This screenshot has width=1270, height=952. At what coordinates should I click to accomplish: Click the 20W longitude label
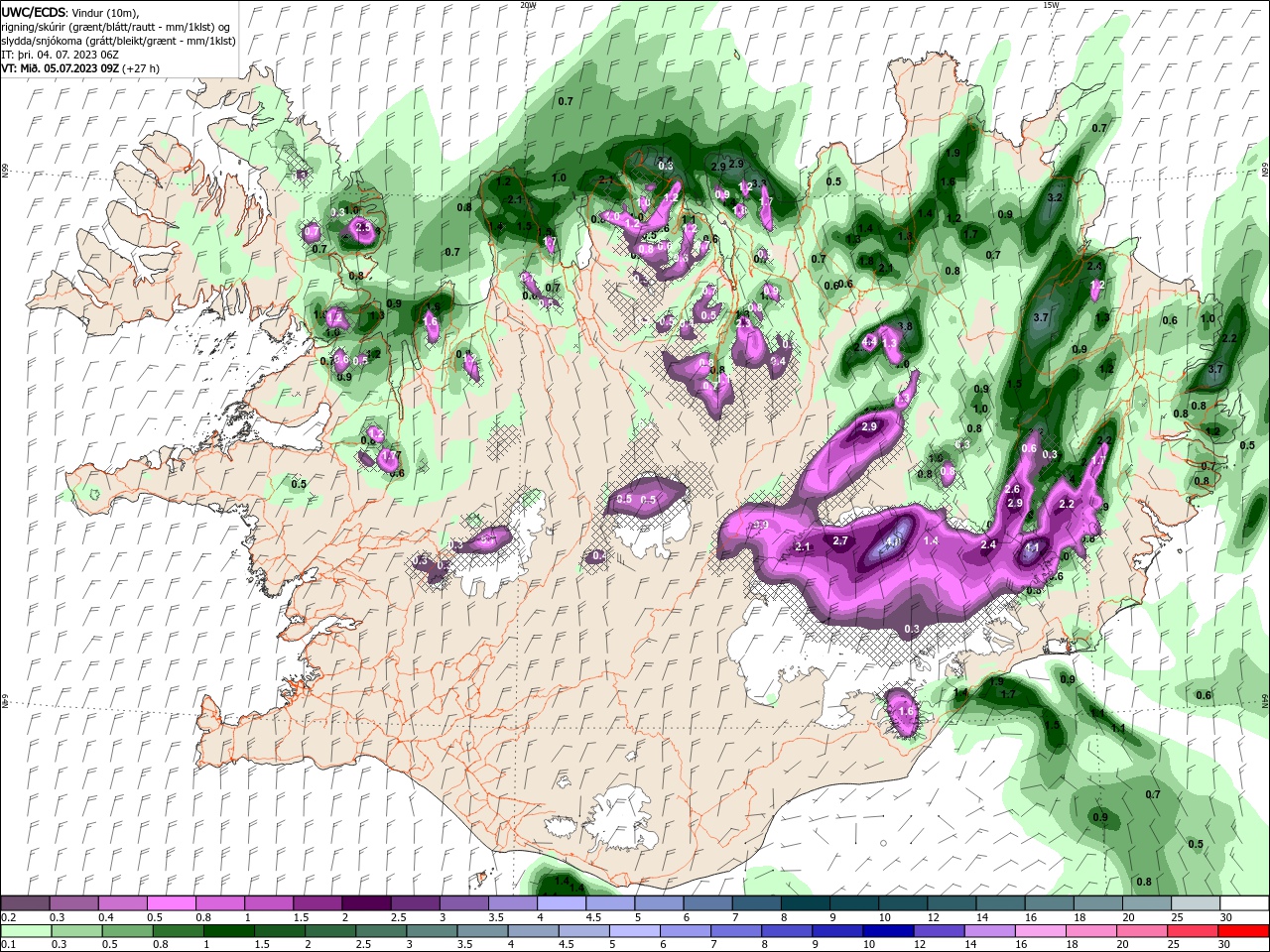(528, 5)
